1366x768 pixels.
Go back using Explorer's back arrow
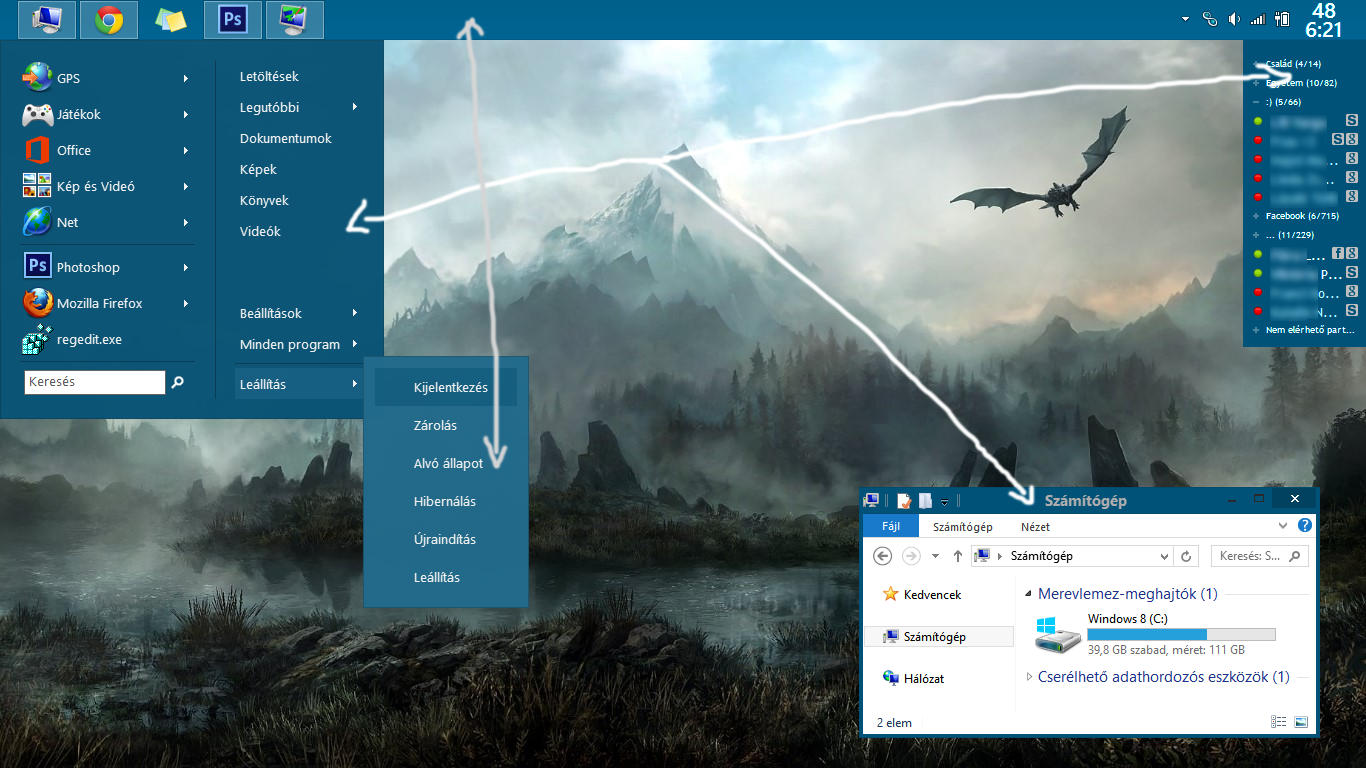882,556
